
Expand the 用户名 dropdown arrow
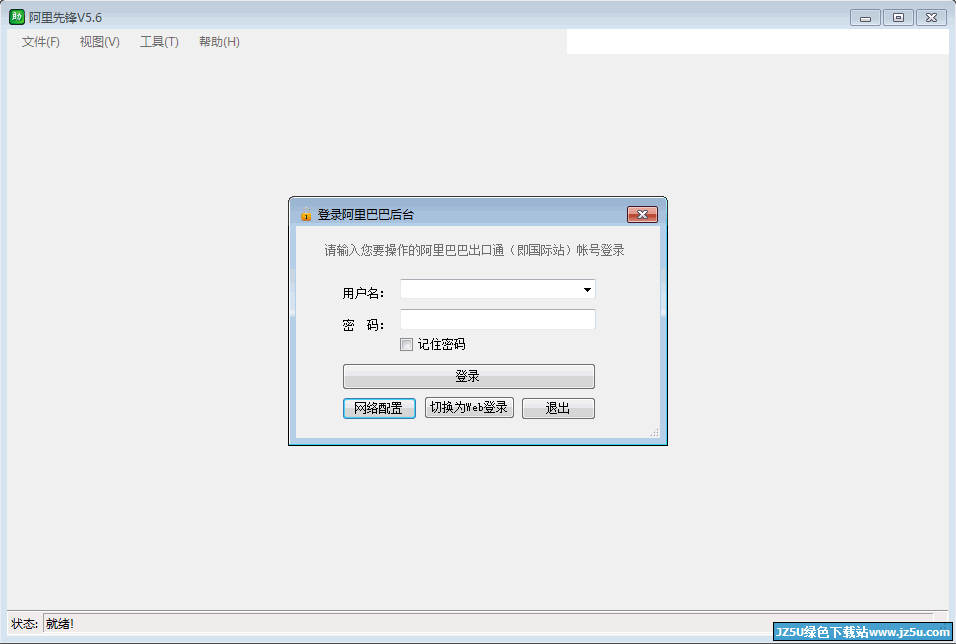(x=587, y=290)
